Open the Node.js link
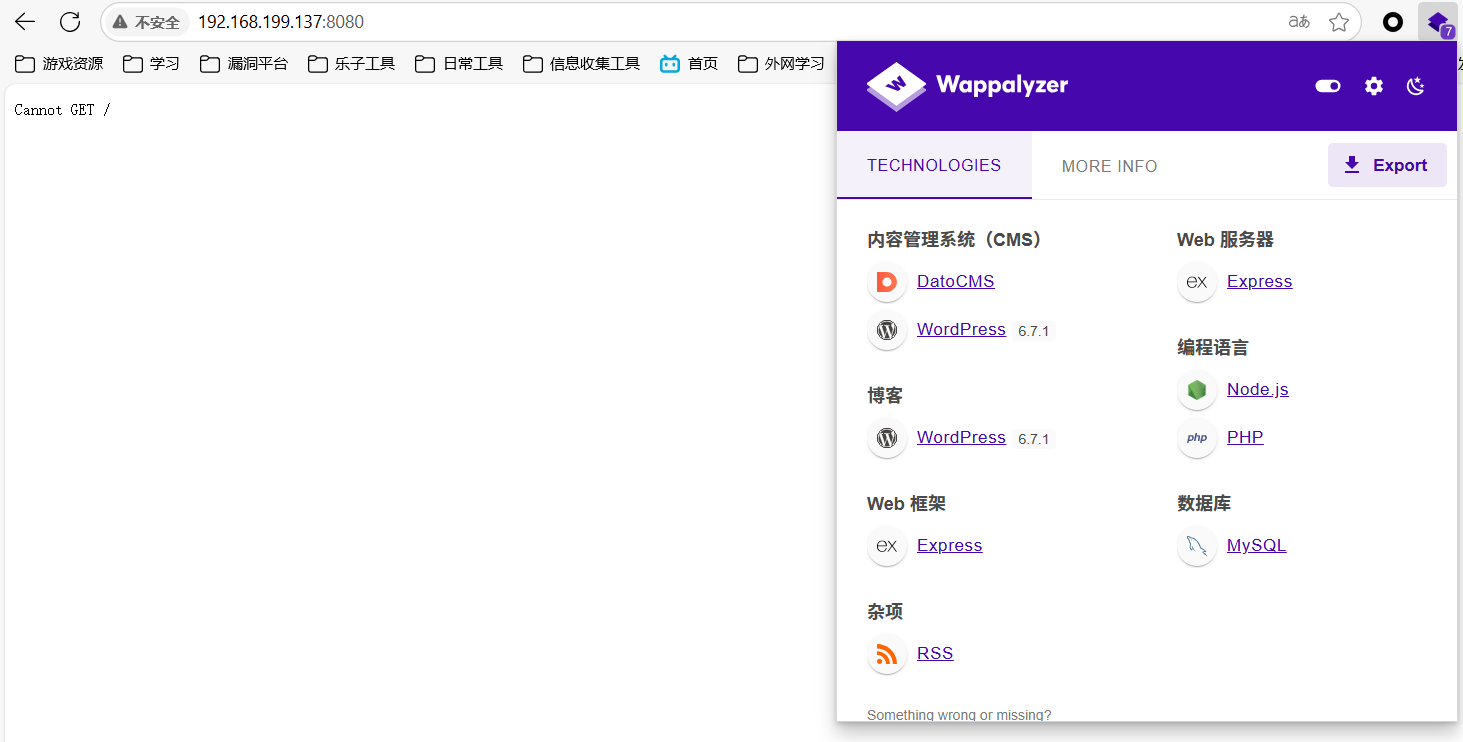This screenshot has width=1463, height=742. [x=1258, y=390]
